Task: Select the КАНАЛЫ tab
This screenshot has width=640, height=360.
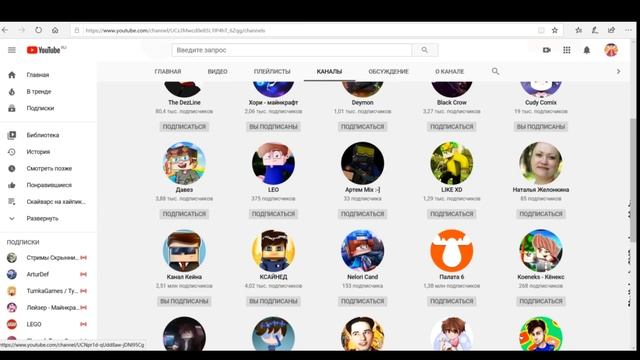Action: [329, 71]
